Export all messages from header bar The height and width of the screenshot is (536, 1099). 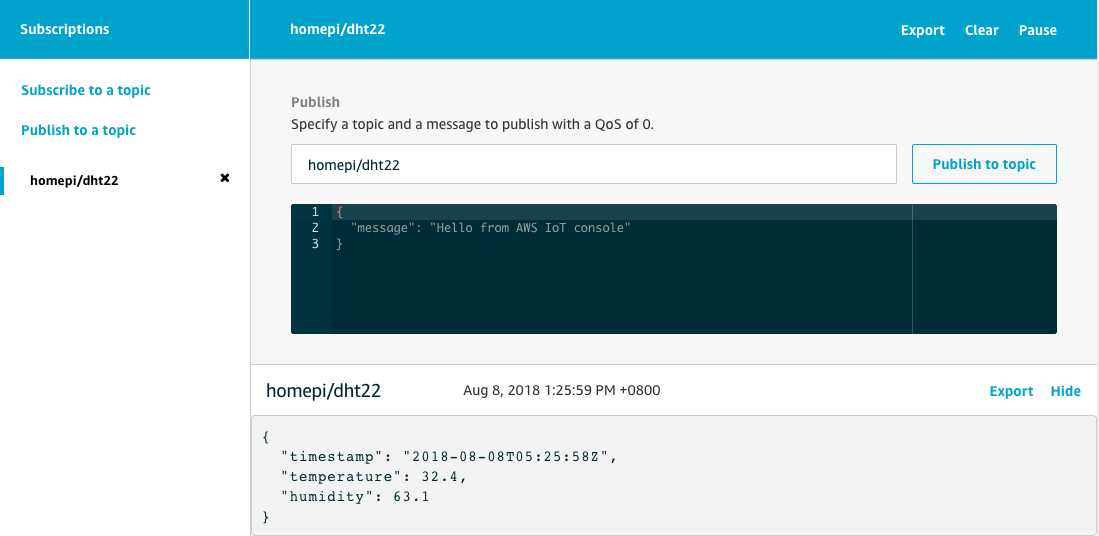(922, 30)
